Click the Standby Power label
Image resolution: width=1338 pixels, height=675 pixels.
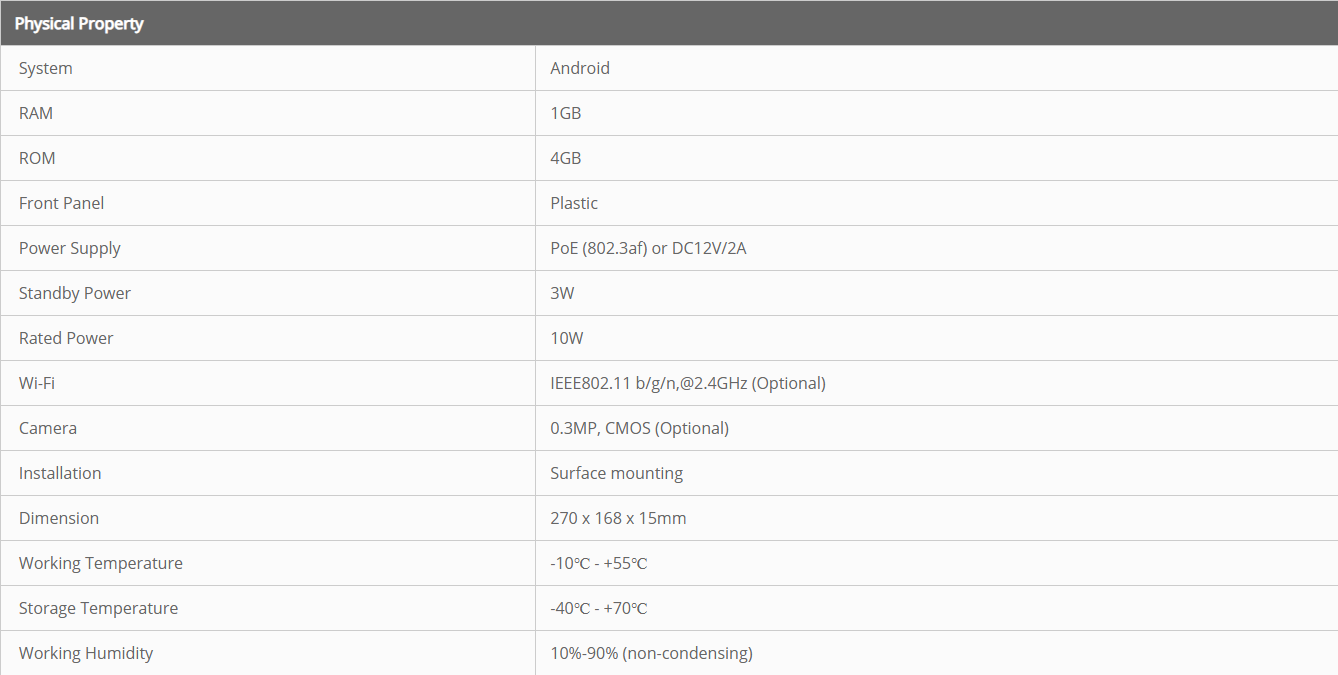(x=75, y=293)
